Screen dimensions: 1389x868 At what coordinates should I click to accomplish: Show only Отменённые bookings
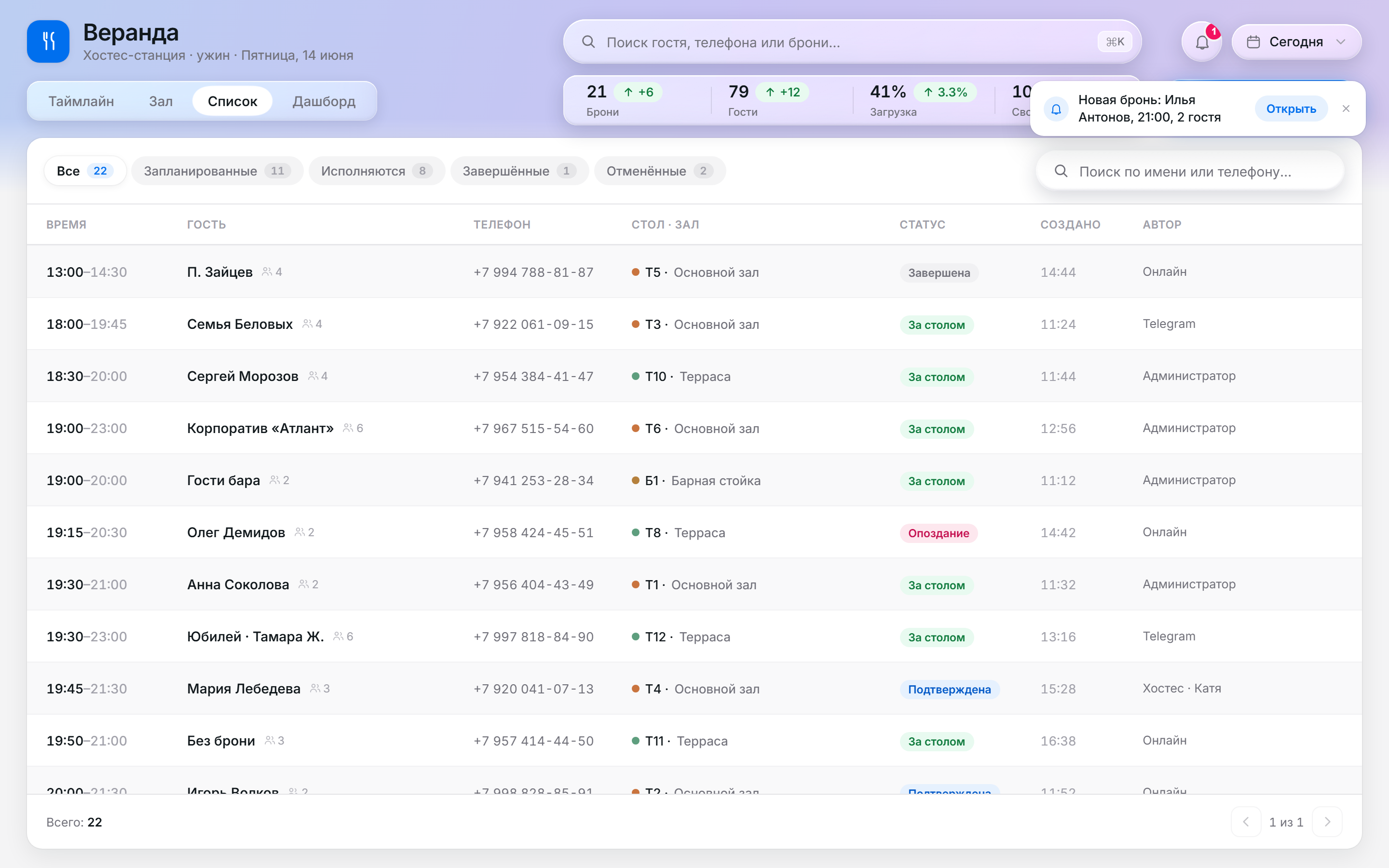[x=659, y=171]
